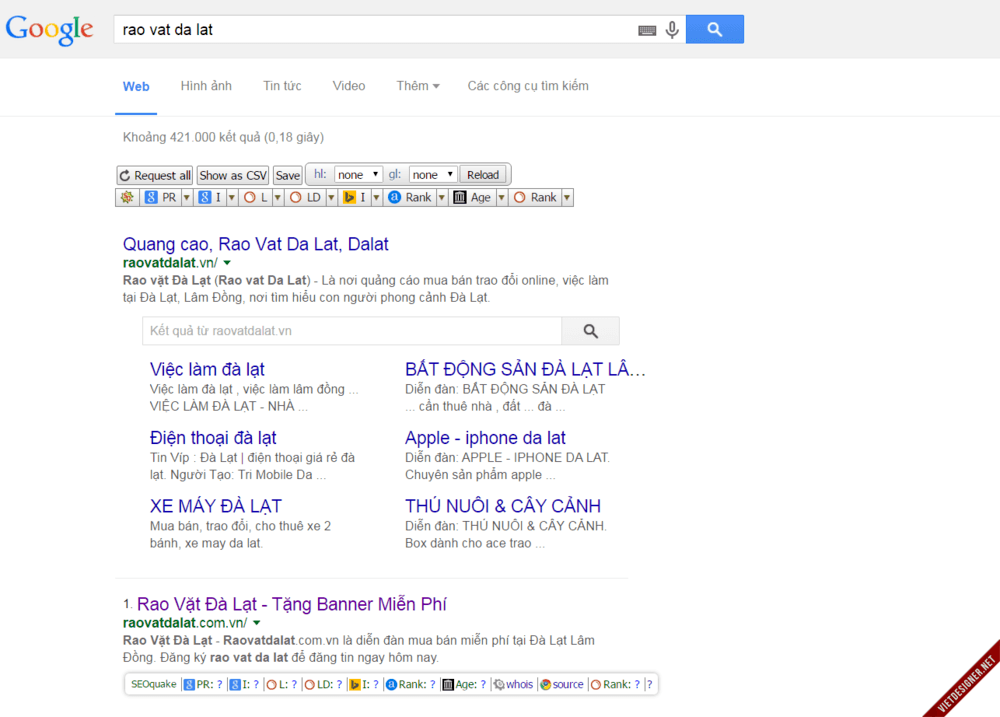This screenshot has height=717, width=1000.
Task: Open 'Rao Vặt Đà Lạt - Tặng Banner Miễn Phí' result
Action: click(x=292, y=604)
